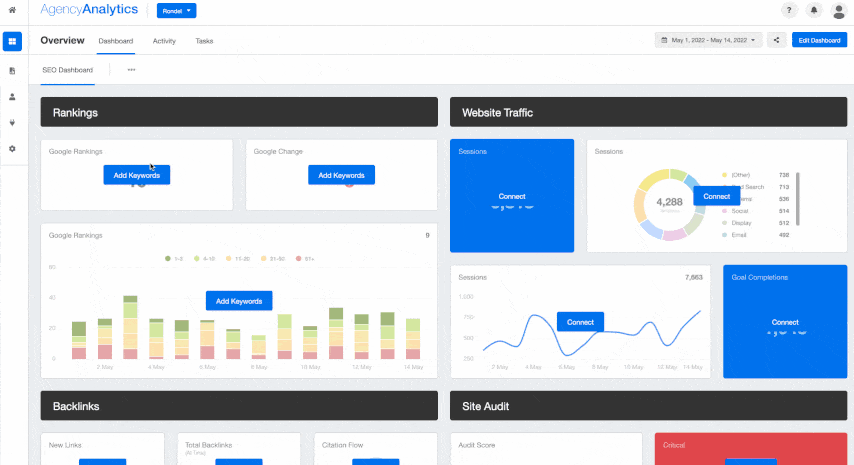Click Connect on the Sessions line chart
This screenshot has height=465, width=854.
580,322
